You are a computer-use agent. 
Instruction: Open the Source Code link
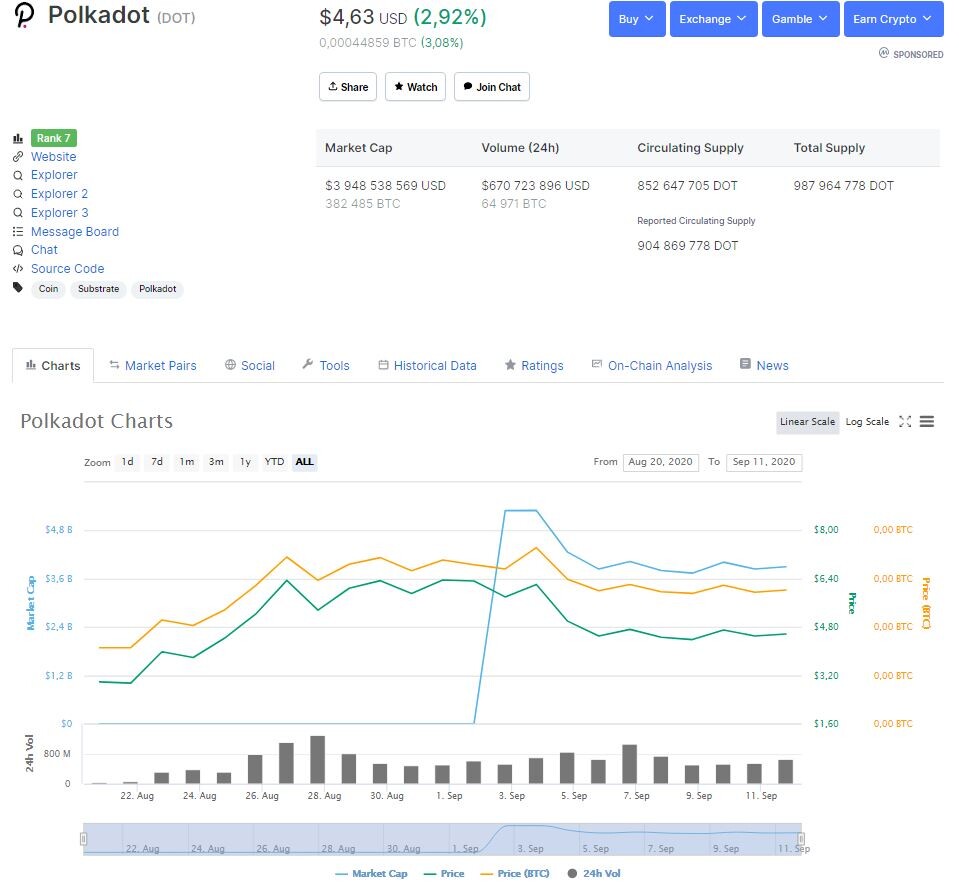(x=68, y=269)
